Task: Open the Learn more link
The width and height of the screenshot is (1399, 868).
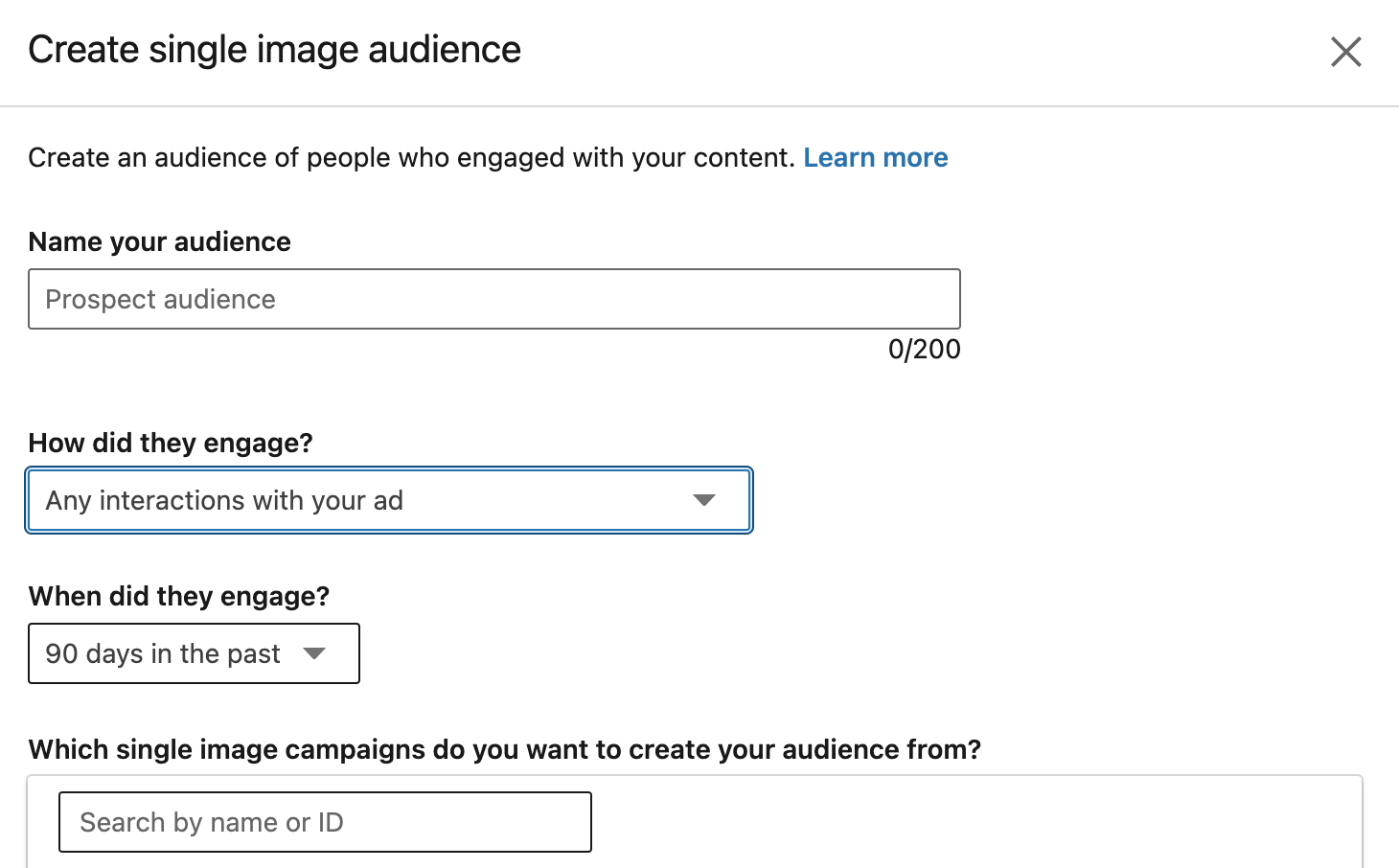Action: [875, 156]
